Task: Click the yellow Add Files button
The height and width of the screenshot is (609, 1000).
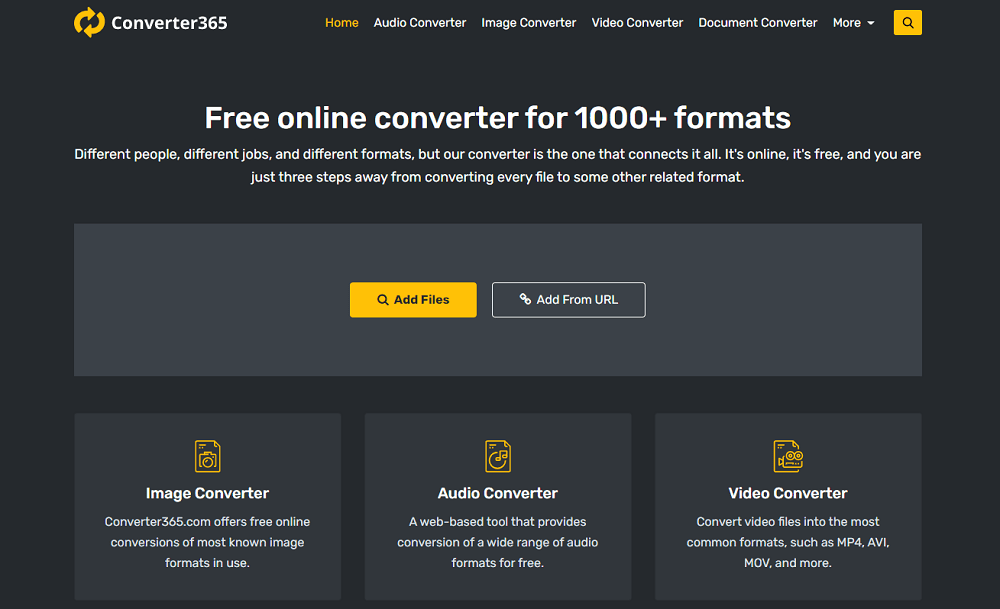Action: pyautogui.click(x=413, y=300)
